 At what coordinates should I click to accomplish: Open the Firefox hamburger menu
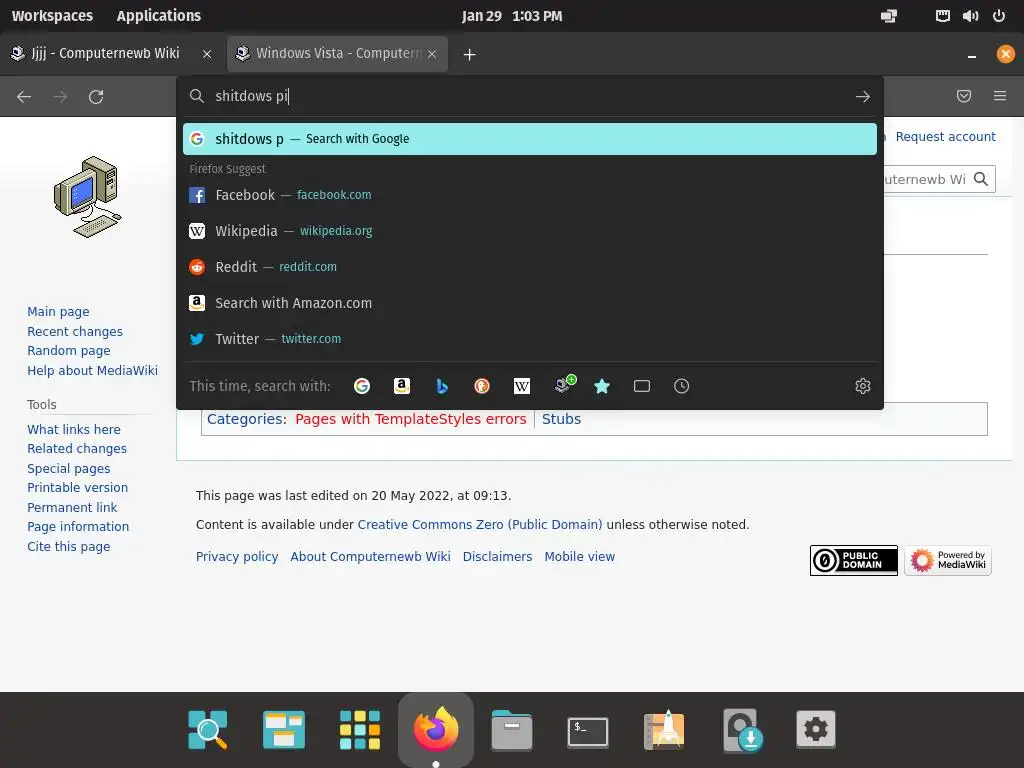[1000, 96]
